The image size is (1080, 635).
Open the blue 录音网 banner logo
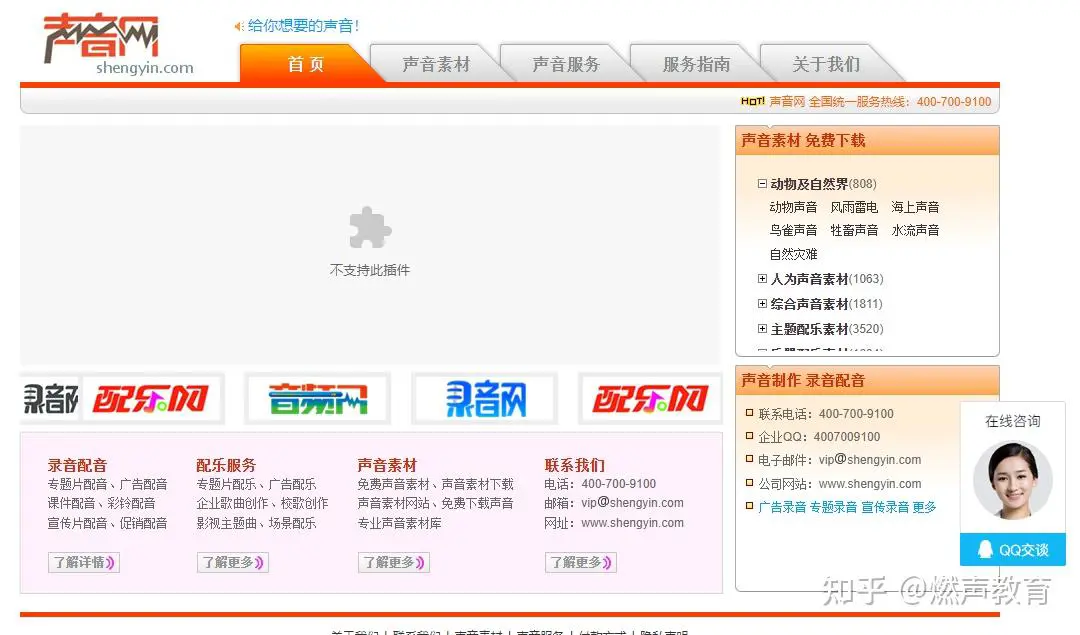tap(485, 399)
